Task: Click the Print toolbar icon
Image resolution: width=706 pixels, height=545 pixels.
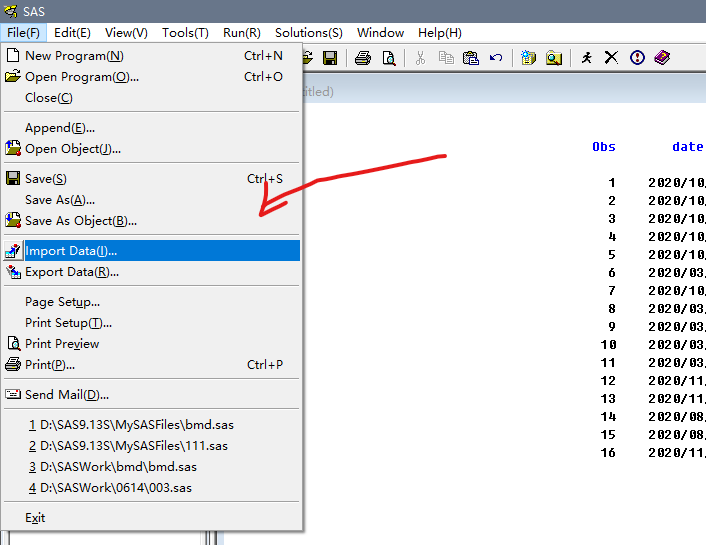Action: click(363, 58)
